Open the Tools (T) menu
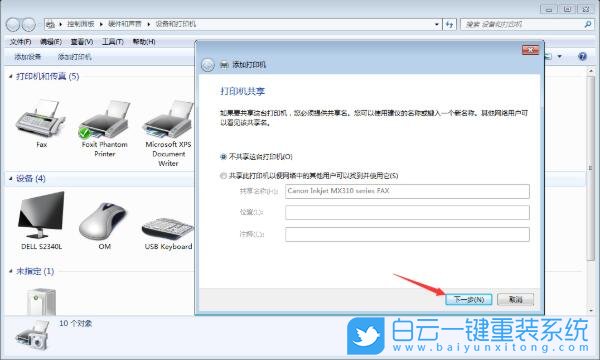The height and width of the screenshot is (360, 600). [x=112, y=42]
